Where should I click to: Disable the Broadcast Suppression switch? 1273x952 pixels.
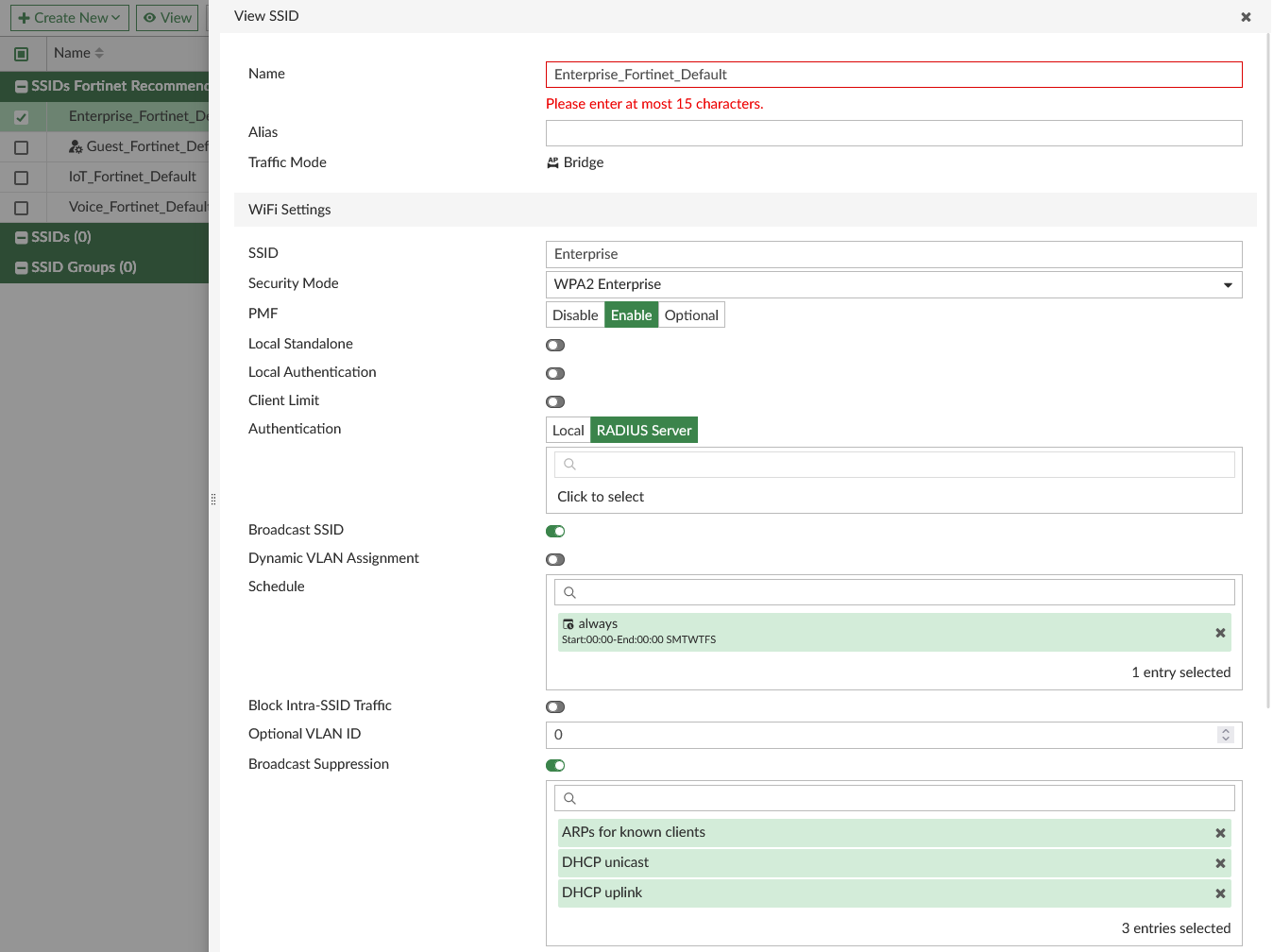point(555,766)
